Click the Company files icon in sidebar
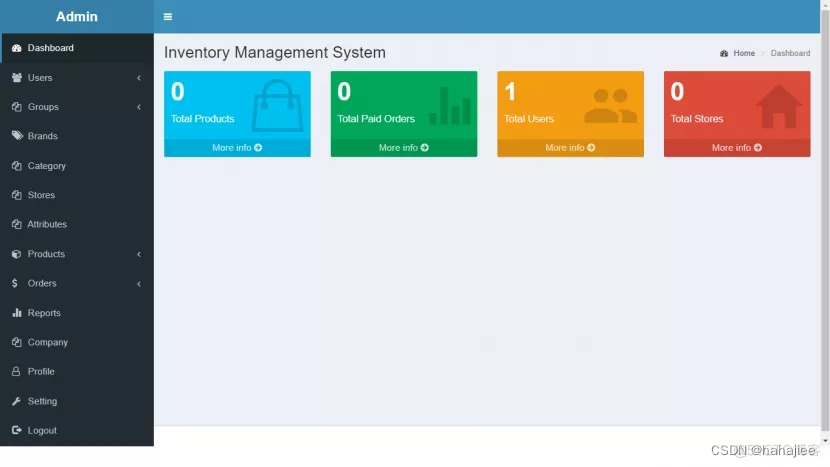The image size is (830, 467). [17, 342]
